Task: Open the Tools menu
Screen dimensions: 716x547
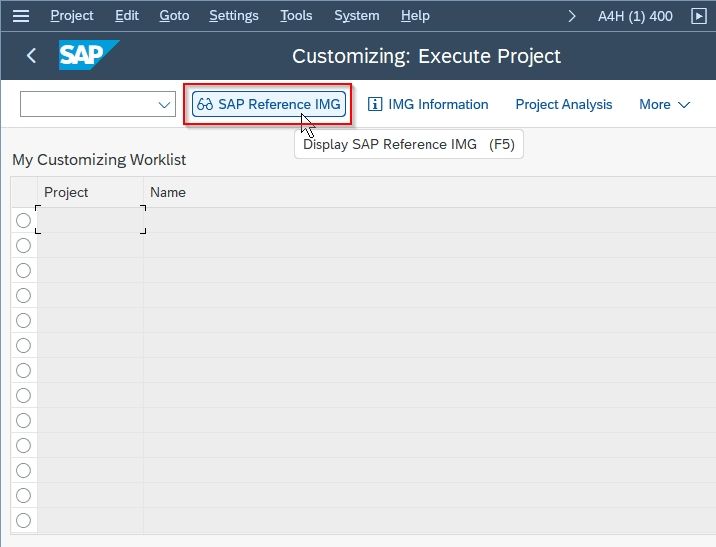Action: pos(296,16)
